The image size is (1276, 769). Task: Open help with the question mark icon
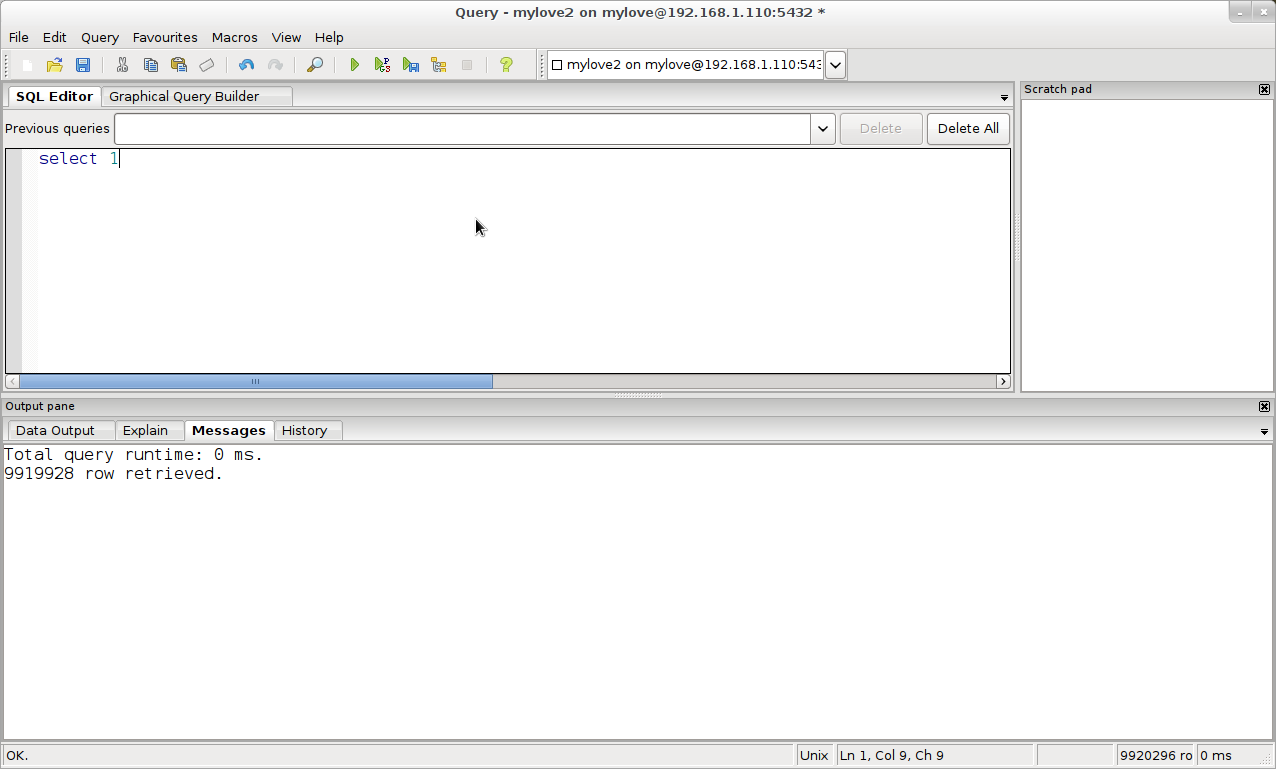coord(506,65)
